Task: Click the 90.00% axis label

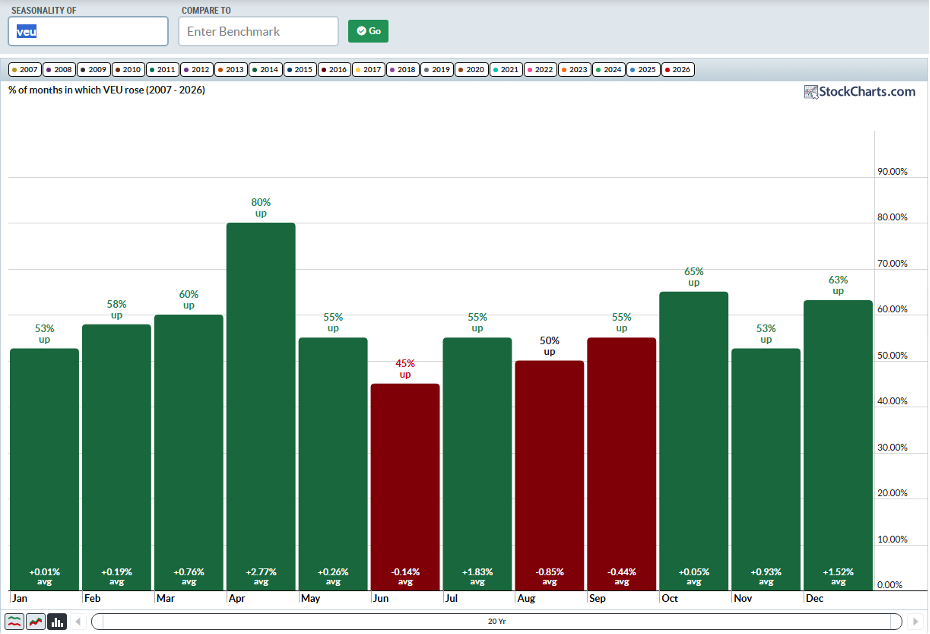Action: [893, 171]
